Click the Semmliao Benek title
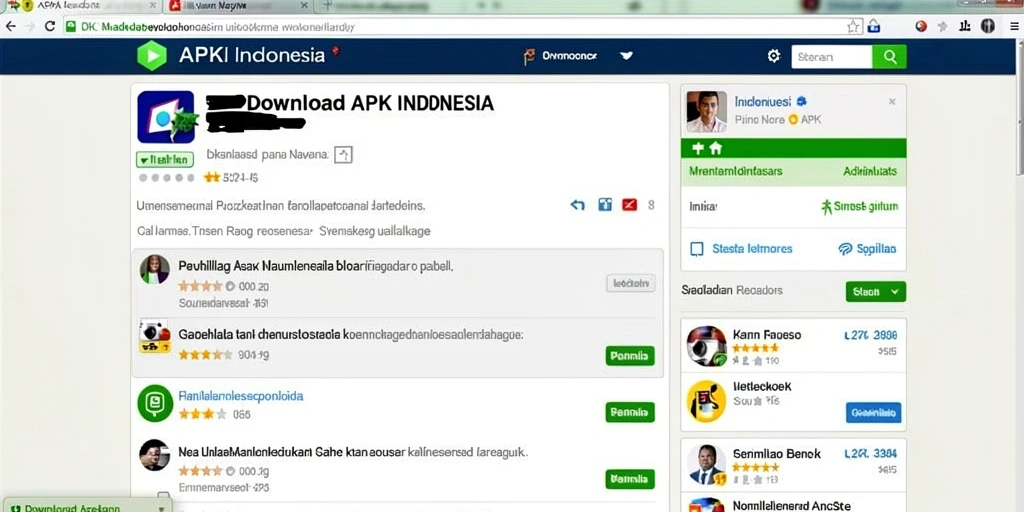Image resolution: width=1024 pixels, height=512 pixels. [x=776, y=453]
